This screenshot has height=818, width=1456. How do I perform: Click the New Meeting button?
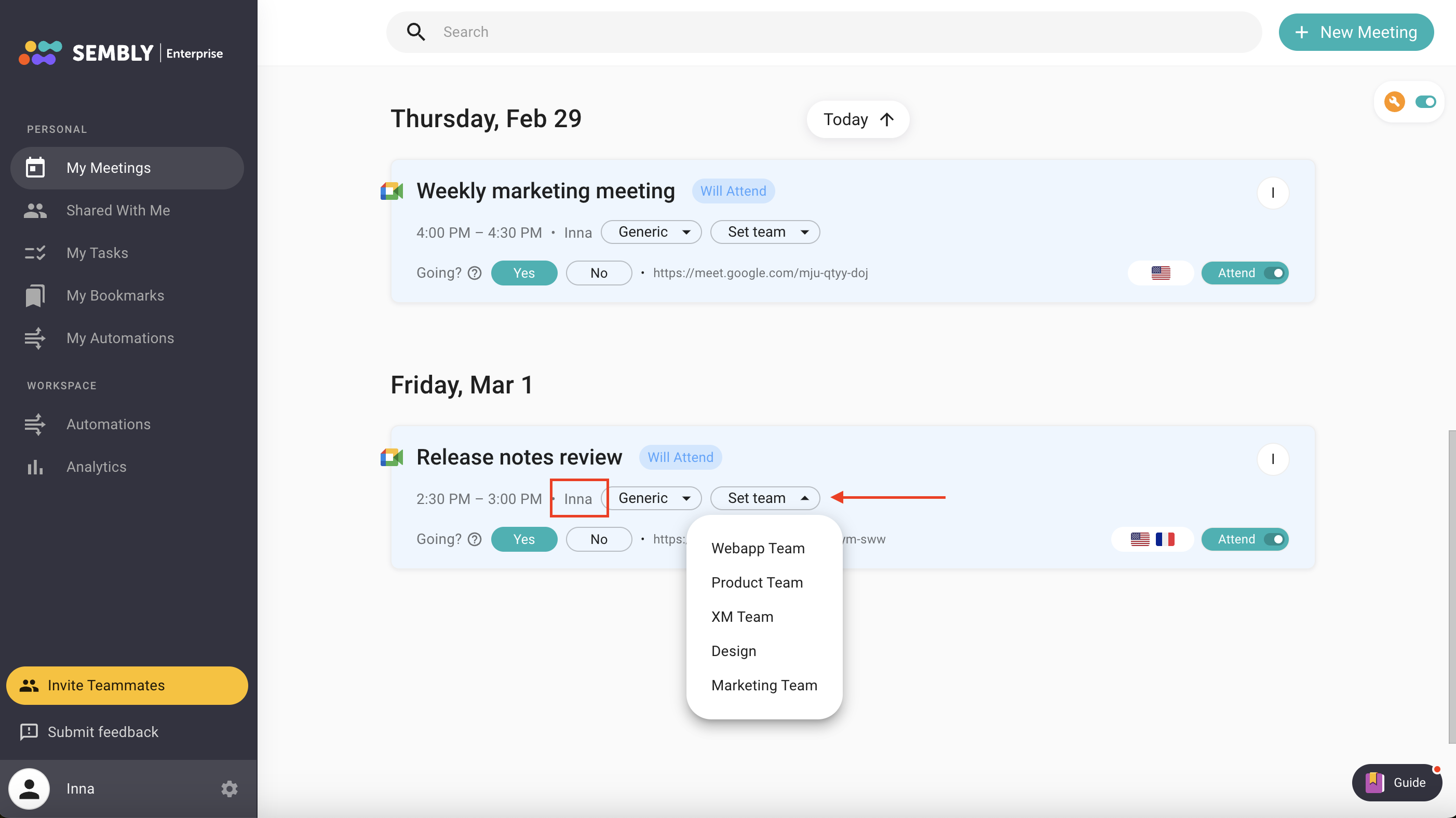pos(1355,32)
